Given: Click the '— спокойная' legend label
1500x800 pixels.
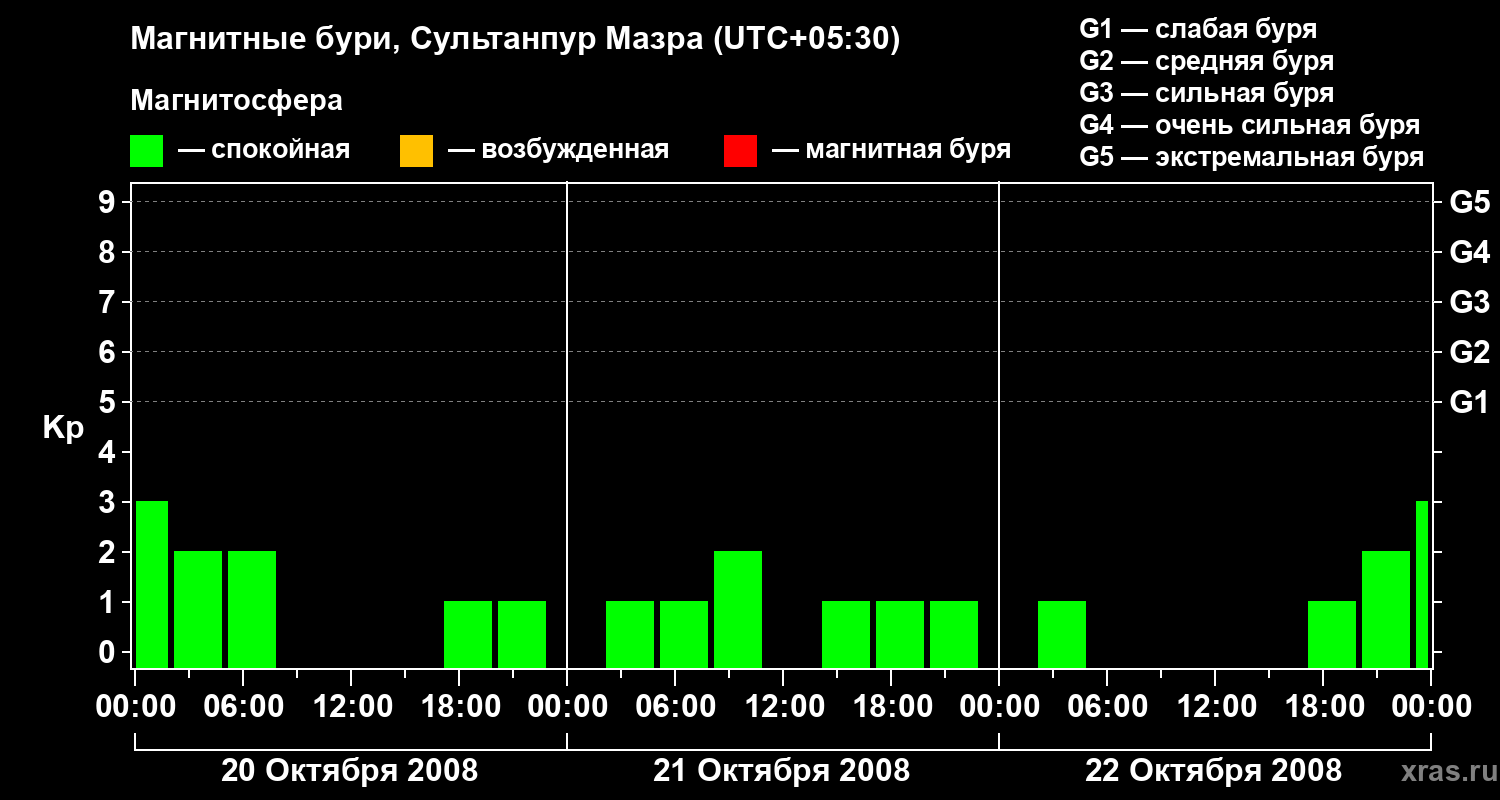Looking at the screenshot, I should (x=264, y=150).
